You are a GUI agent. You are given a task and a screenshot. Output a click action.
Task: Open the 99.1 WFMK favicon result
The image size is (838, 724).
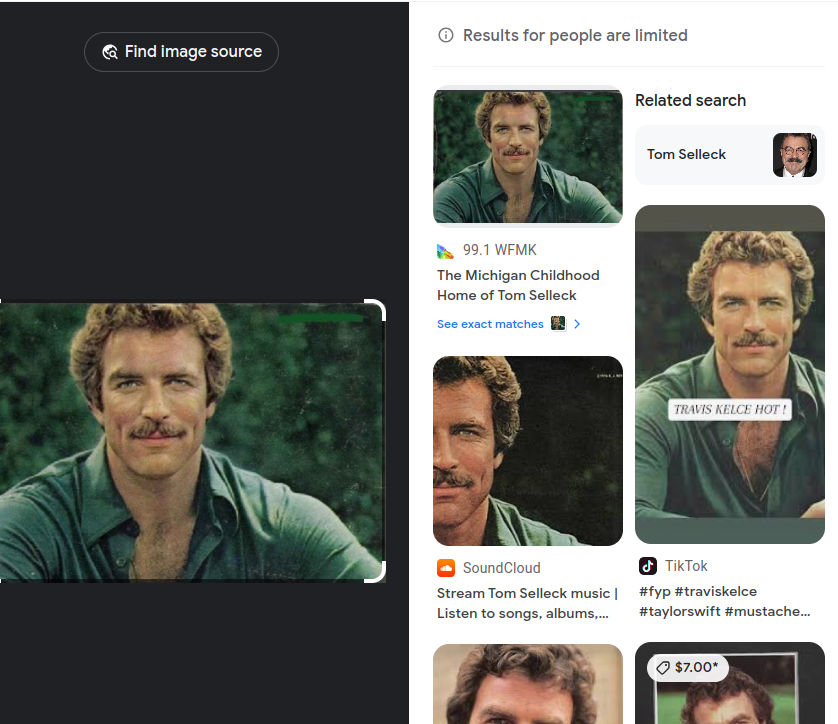pos(445,250)
